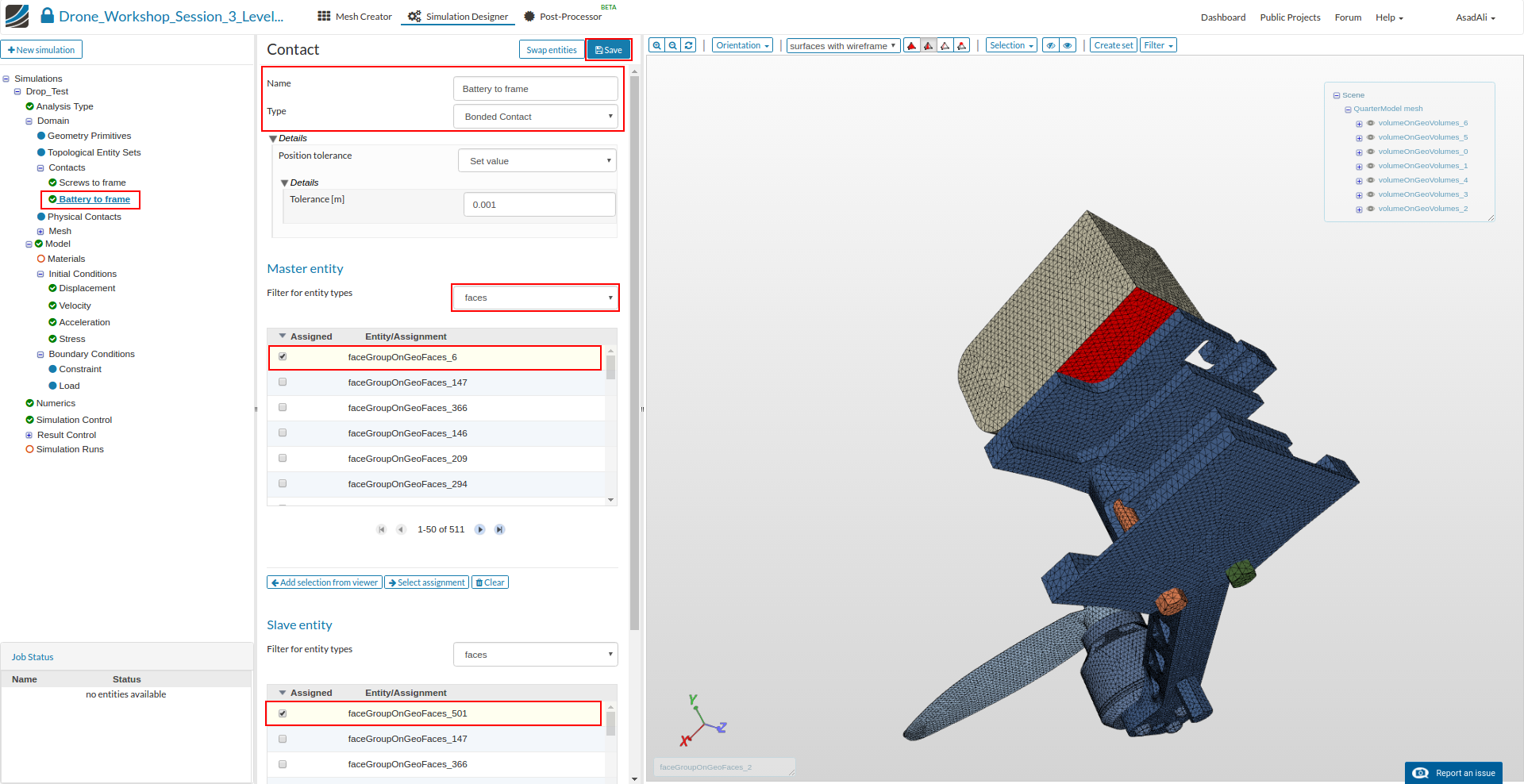Open Slave entity filter types dropdown
The image size is (1524, 784).
(536, 655)
